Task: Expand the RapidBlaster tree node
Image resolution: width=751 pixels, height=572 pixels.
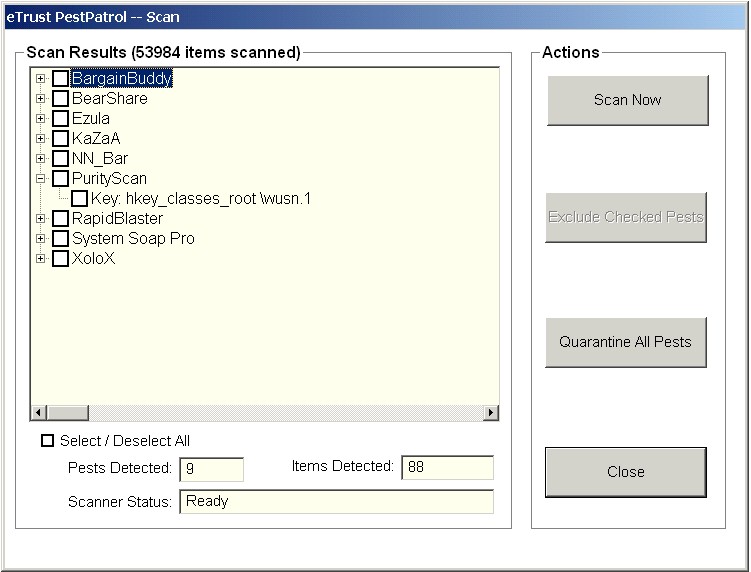Action: [x=41, y=218]
